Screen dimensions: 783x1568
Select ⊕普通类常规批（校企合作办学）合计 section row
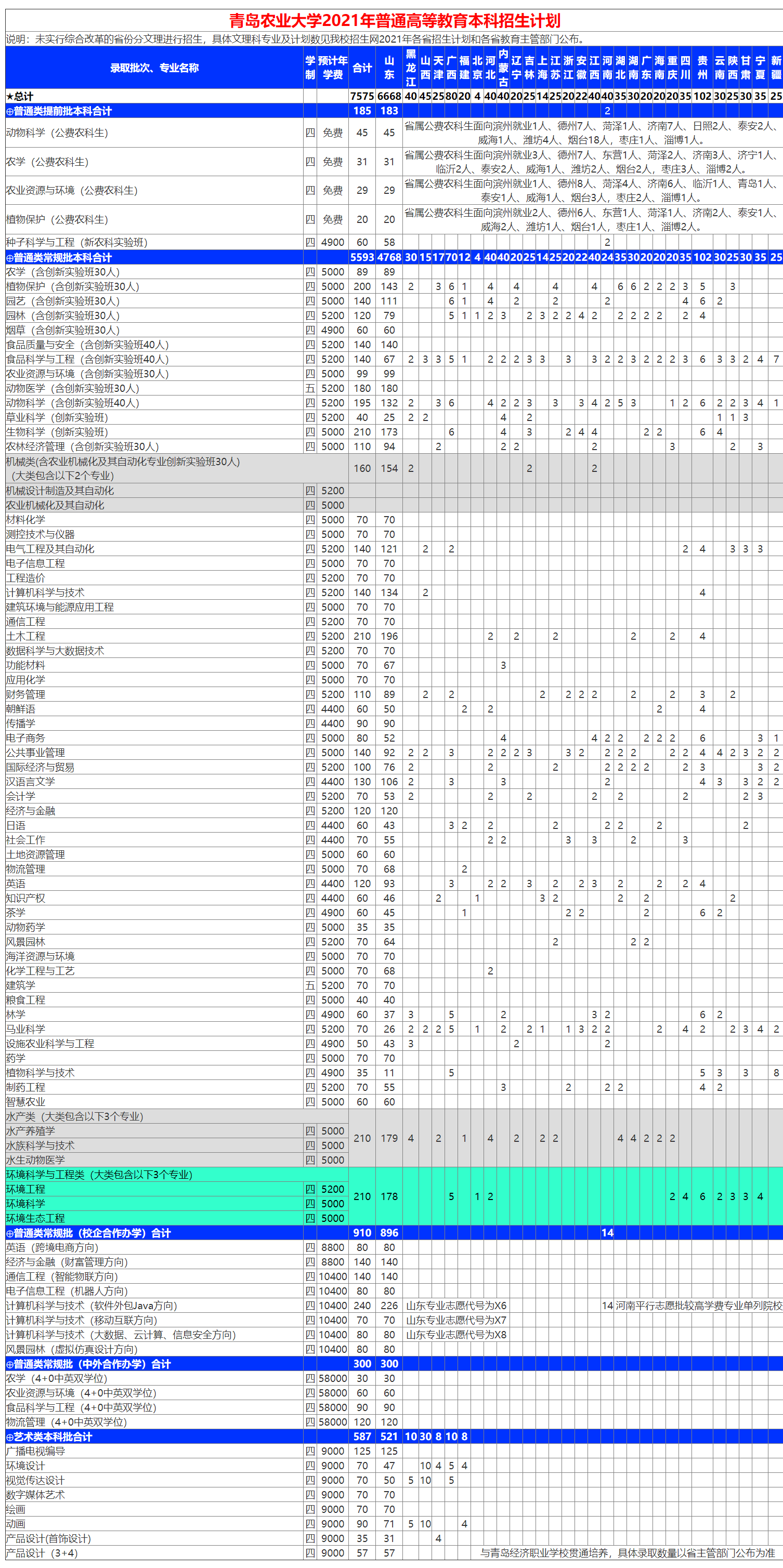[x=394, y=1233]
